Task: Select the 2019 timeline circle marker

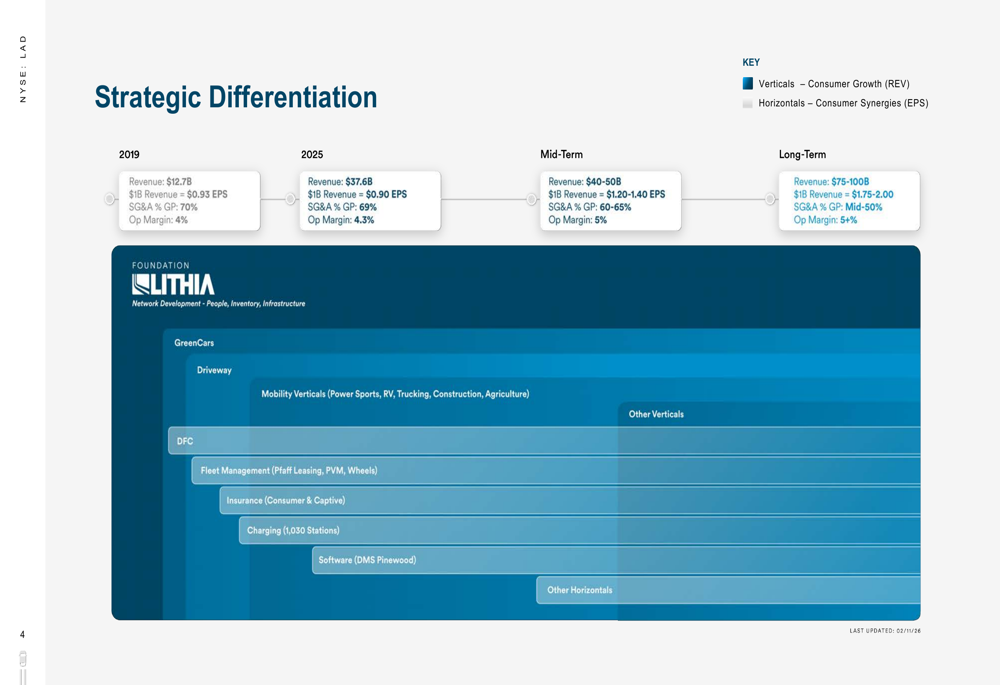Action: (x=110, y=200)
